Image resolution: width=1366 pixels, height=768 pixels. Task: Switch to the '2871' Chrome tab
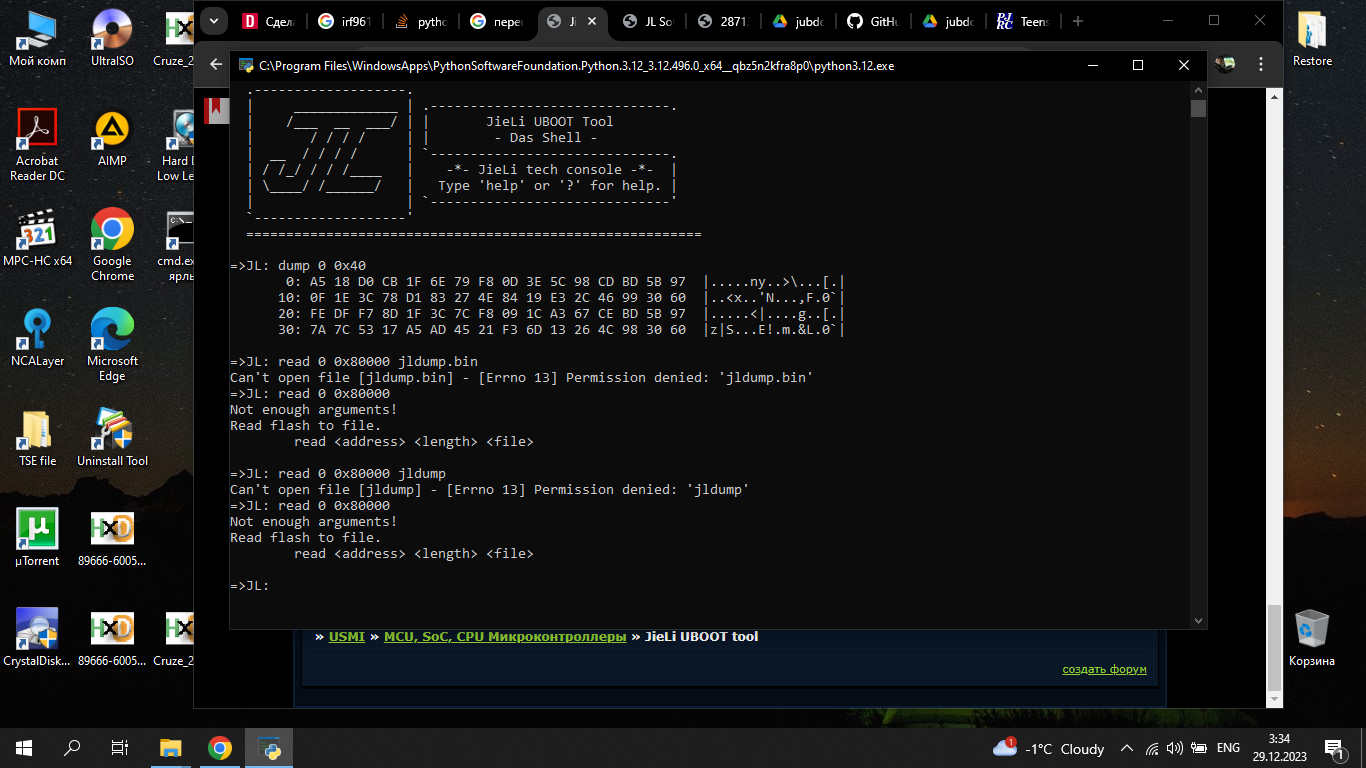click(724, 21)
